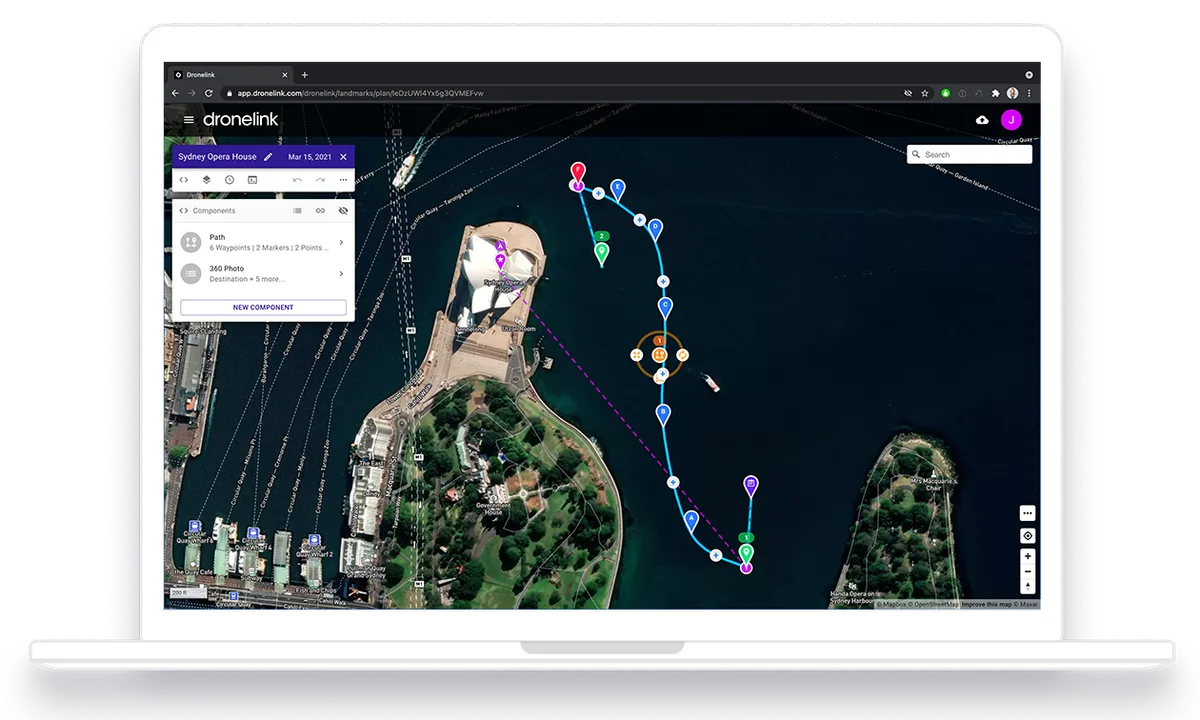
Task: Open the plan toolbar more options menu
Action: click(343, 180)
